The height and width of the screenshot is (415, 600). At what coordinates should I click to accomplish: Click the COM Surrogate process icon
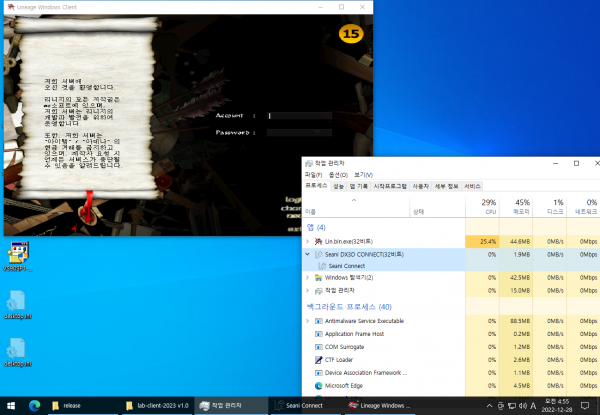tap(318, 347)
